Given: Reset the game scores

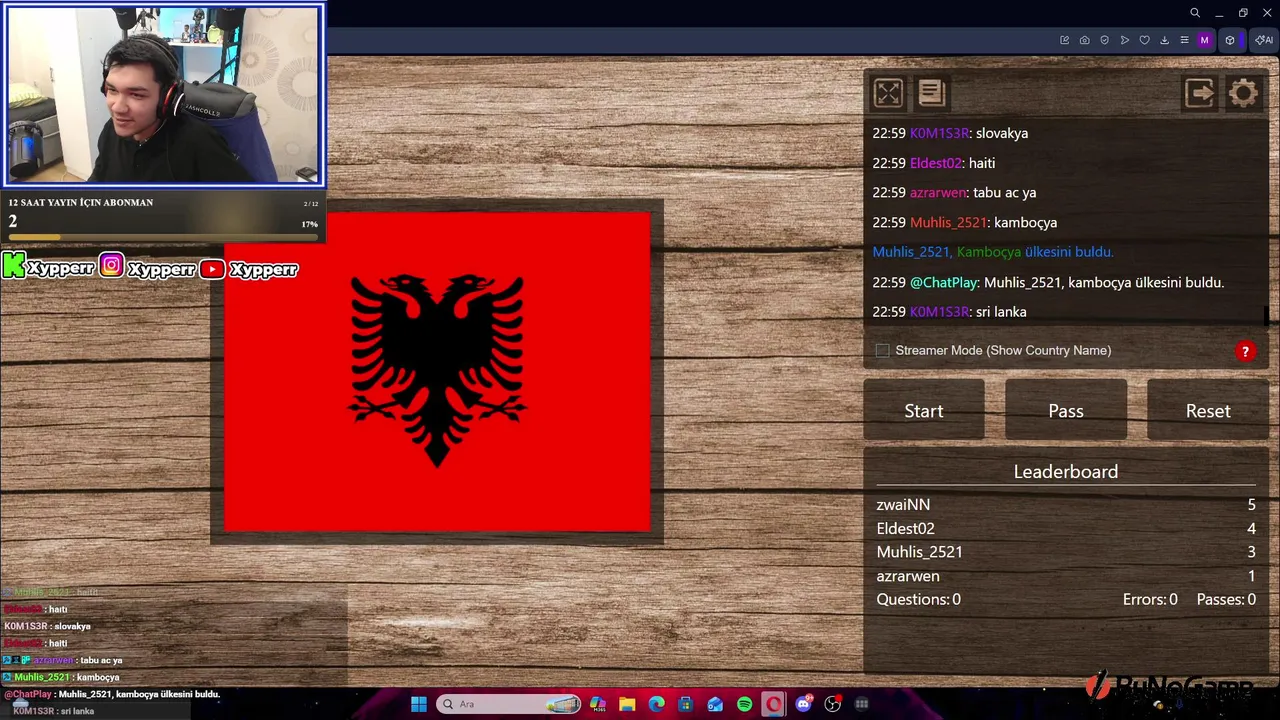Looking at the screenshot, I should click(1208, 411).
